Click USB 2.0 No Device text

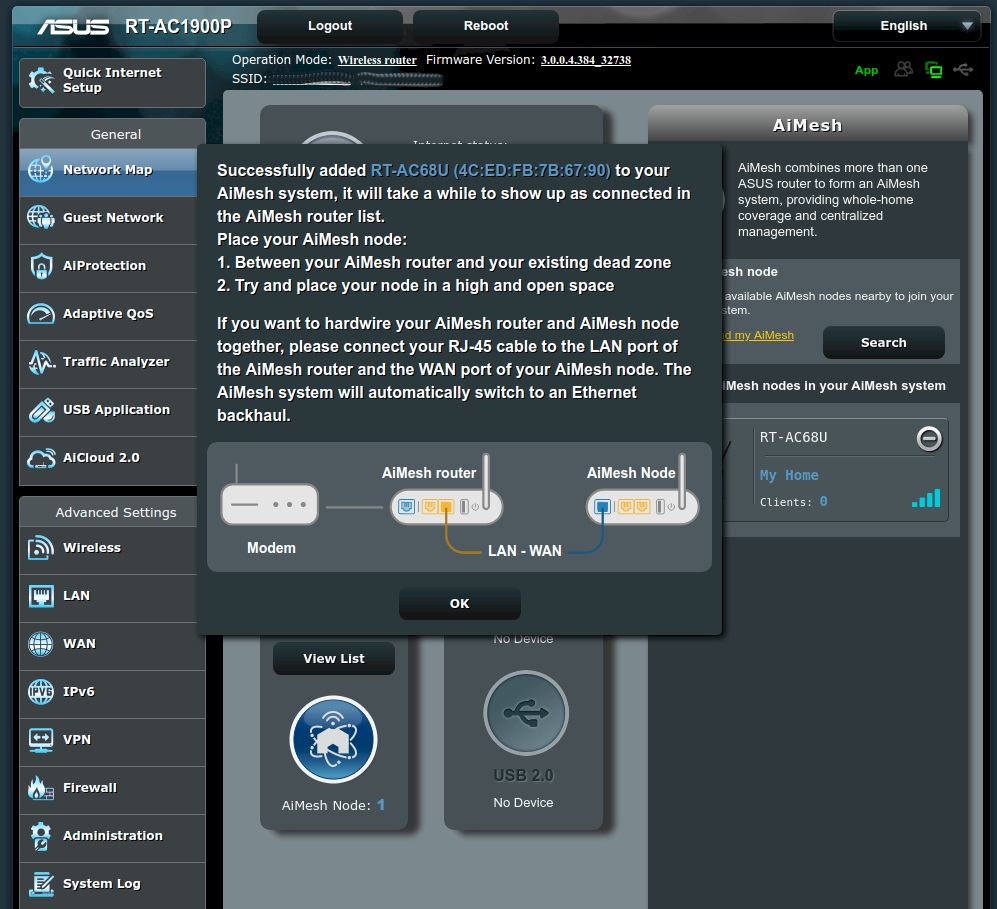tap(523, 803)
